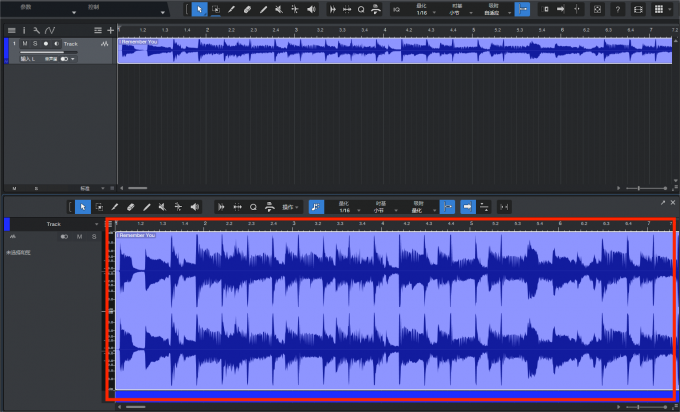Open the 参数 parameter dropdown
680x412 pixels.
coord(40,9)
